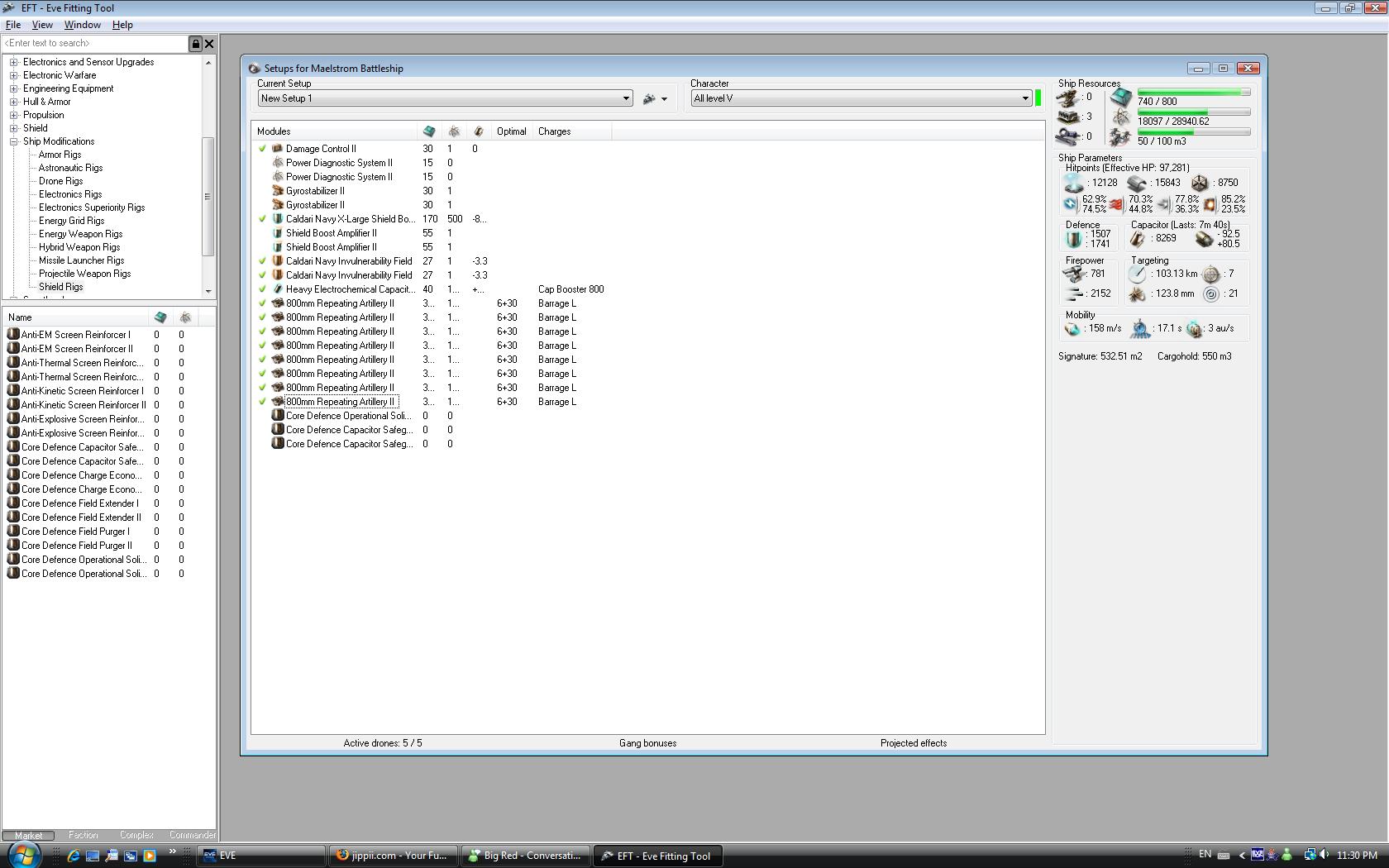Open the Help menu
Image resolution: width=1389 pixels, height=868 pixels.
click(x=122, y=25)
